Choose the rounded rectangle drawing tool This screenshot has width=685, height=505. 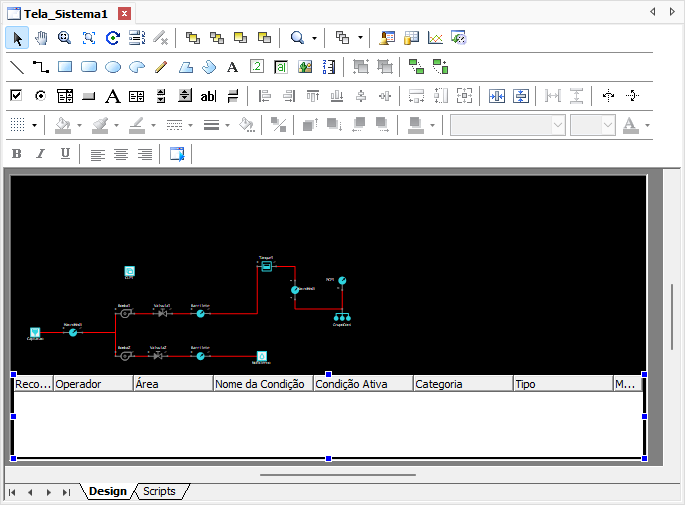pyautogui.click(x=89, y=67)
